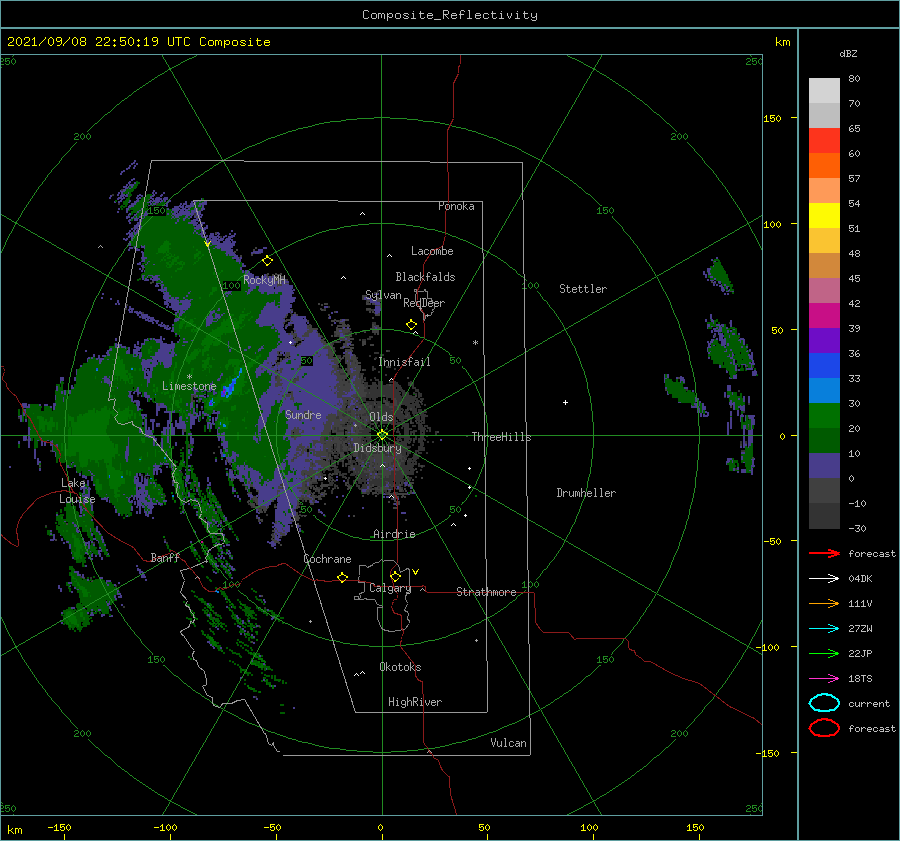Click the dBZ legend heading
Screen dimensions: 900x841
[x=848, y=53]
